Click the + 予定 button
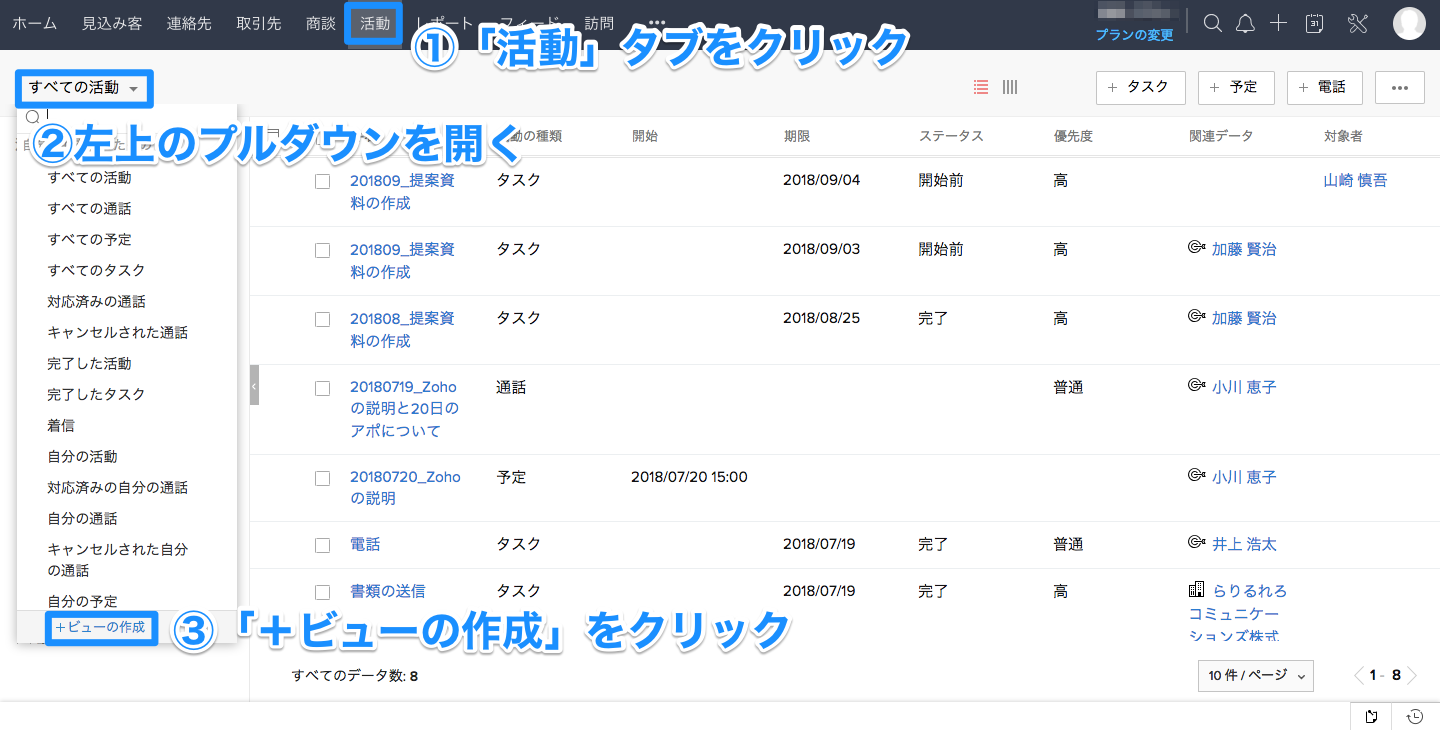Image resolution: width=1440 pixels, height=730 pixels. pos(1236,88)
